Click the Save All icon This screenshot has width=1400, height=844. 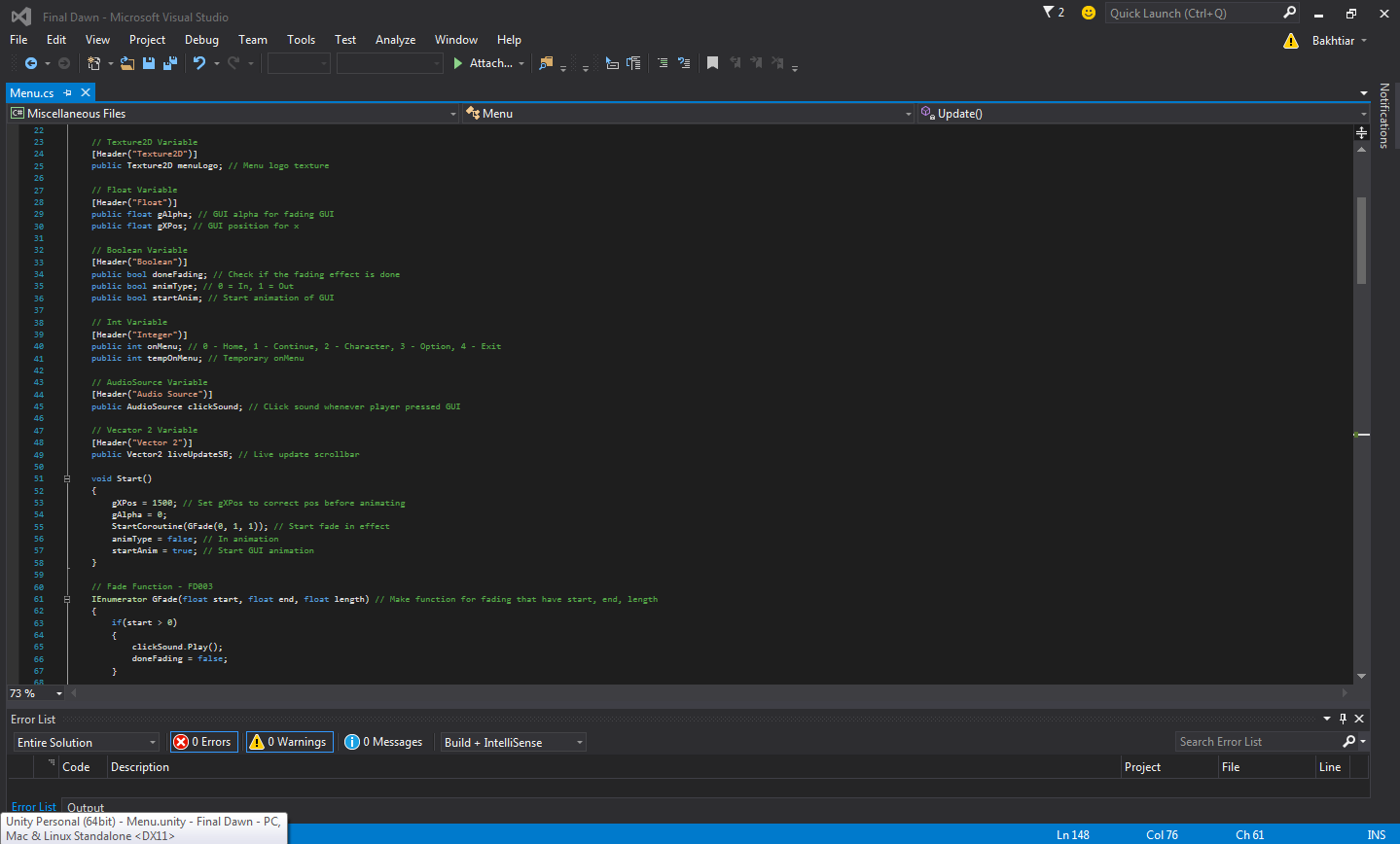pos(170,63)
